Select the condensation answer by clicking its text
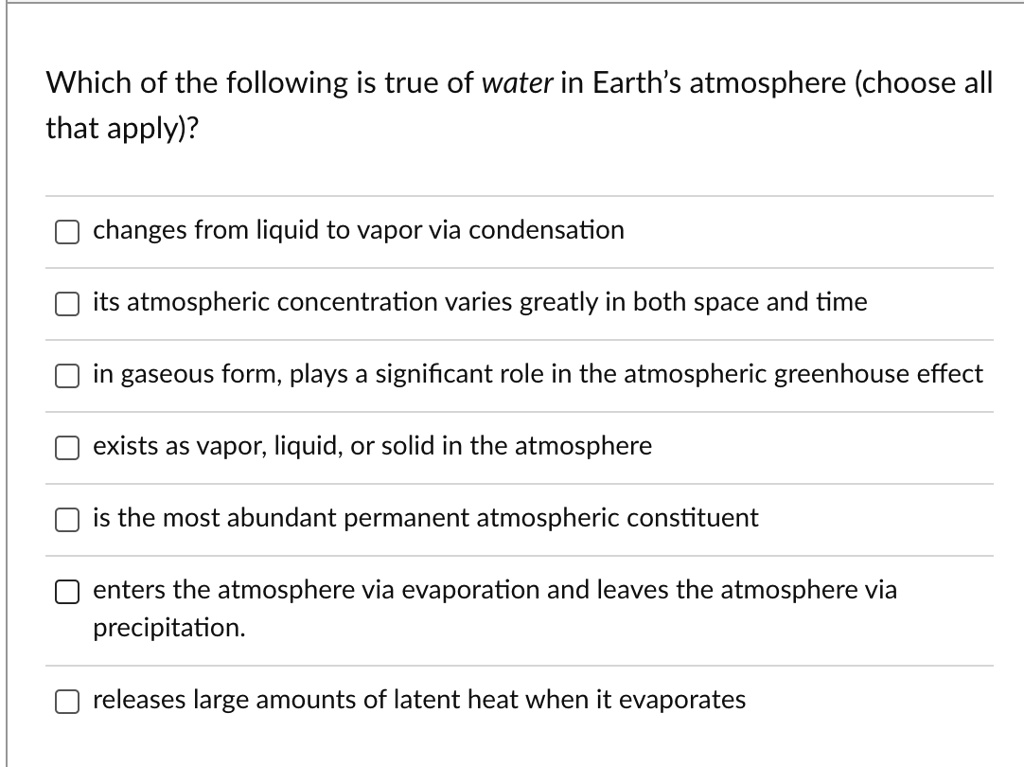Screen dimensions: 1024x767 tap(358, 230)
